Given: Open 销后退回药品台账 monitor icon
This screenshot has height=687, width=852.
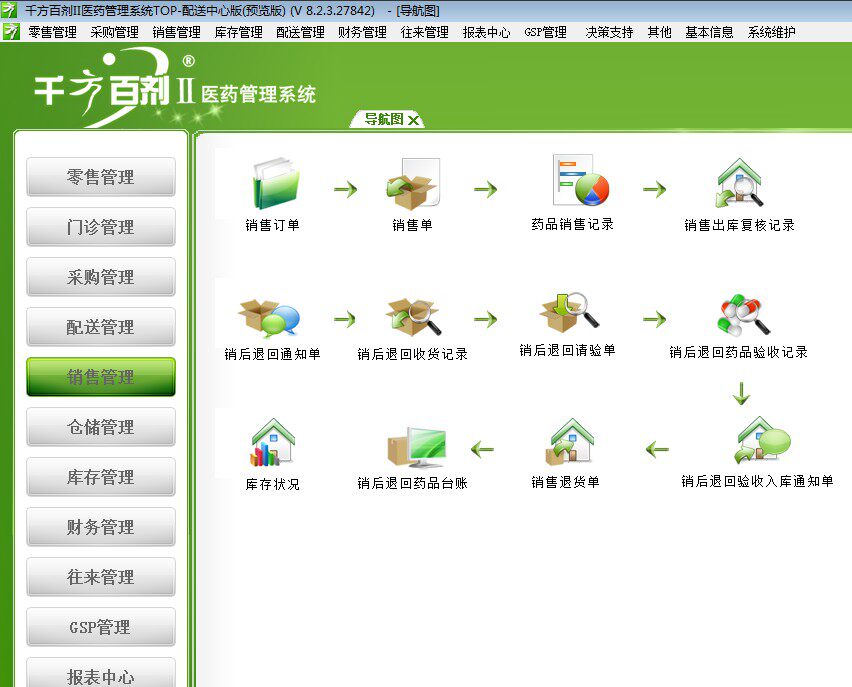Looking at the screenshot, I should coord(417,448).
